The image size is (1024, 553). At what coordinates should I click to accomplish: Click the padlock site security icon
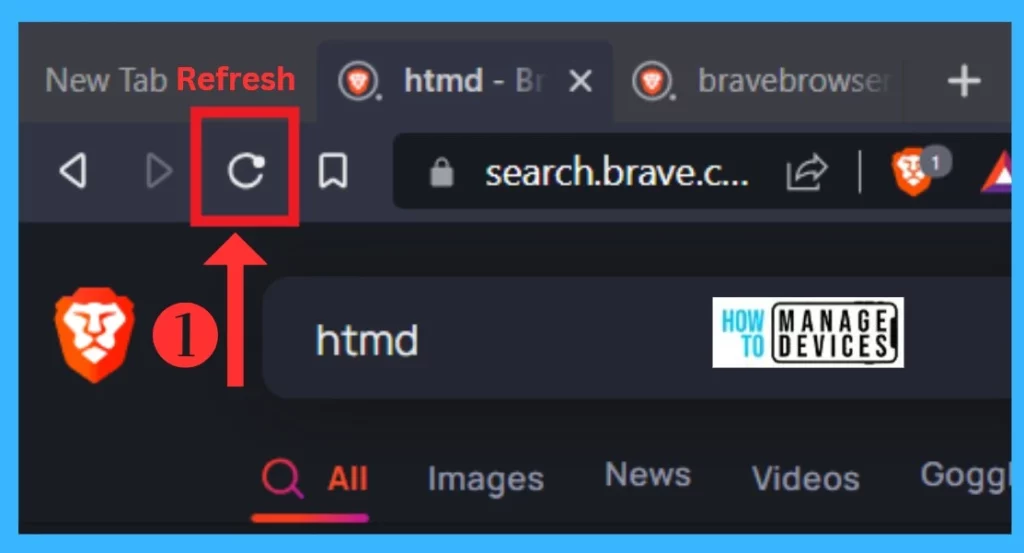point(441,172)
